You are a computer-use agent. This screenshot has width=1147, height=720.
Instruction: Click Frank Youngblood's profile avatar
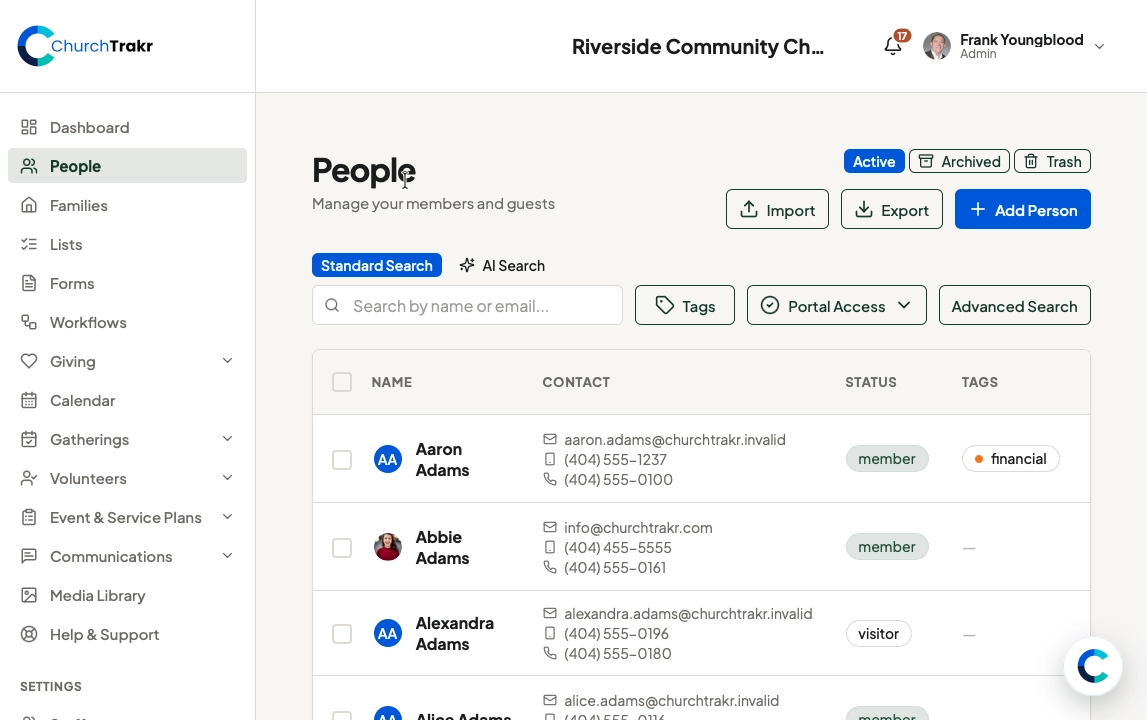[x=936, y=46]
